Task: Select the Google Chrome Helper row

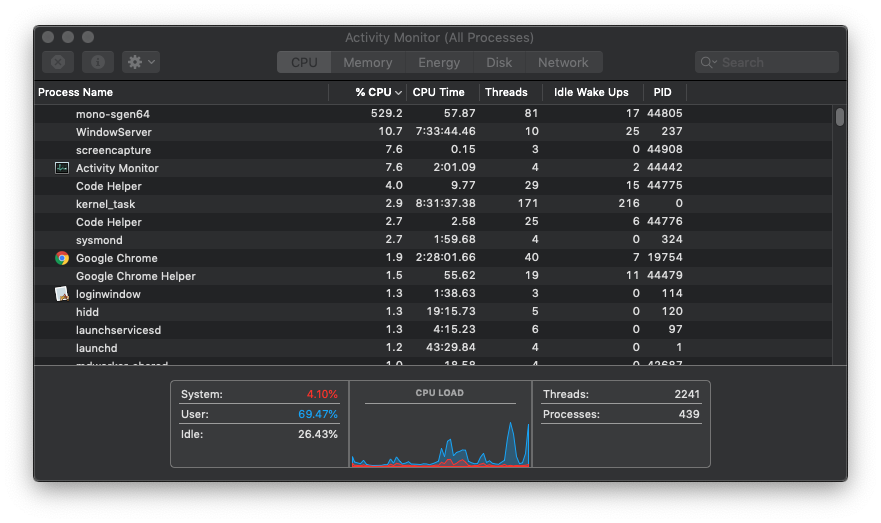Action: coord(433,276)
